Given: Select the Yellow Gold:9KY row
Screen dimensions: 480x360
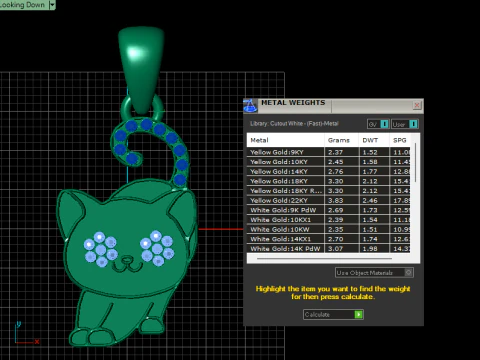Looking at the screenshot, I should tap(328, 152).
